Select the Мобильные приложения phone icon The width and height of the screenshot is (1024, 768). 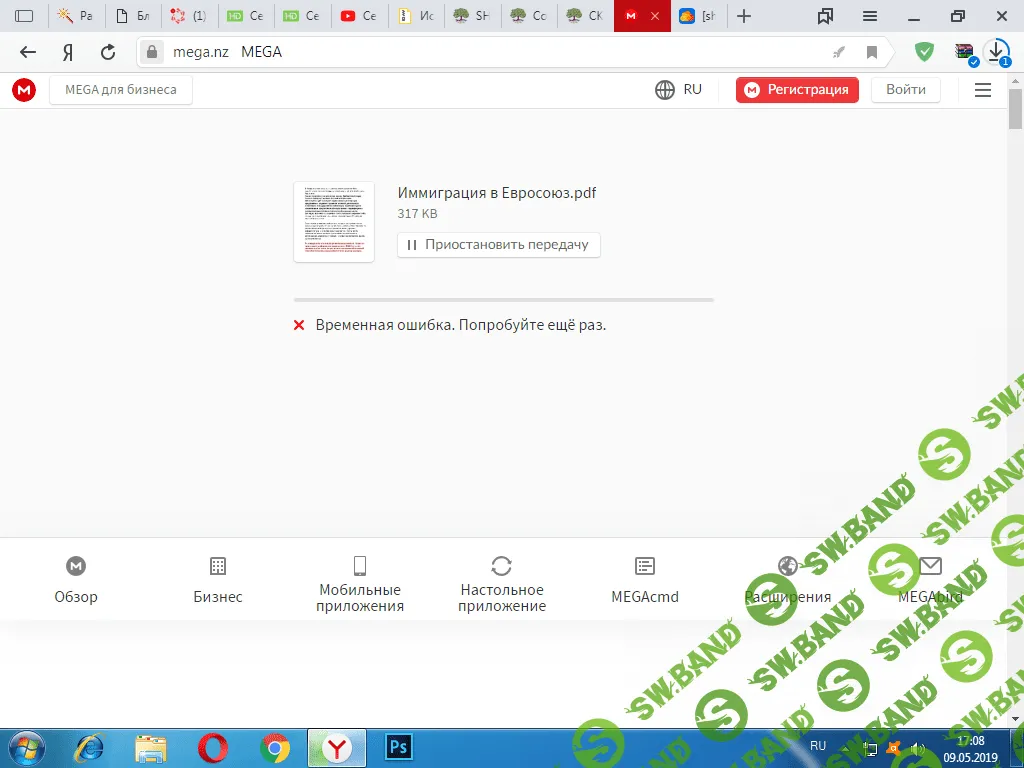click(x=360, y=566)
